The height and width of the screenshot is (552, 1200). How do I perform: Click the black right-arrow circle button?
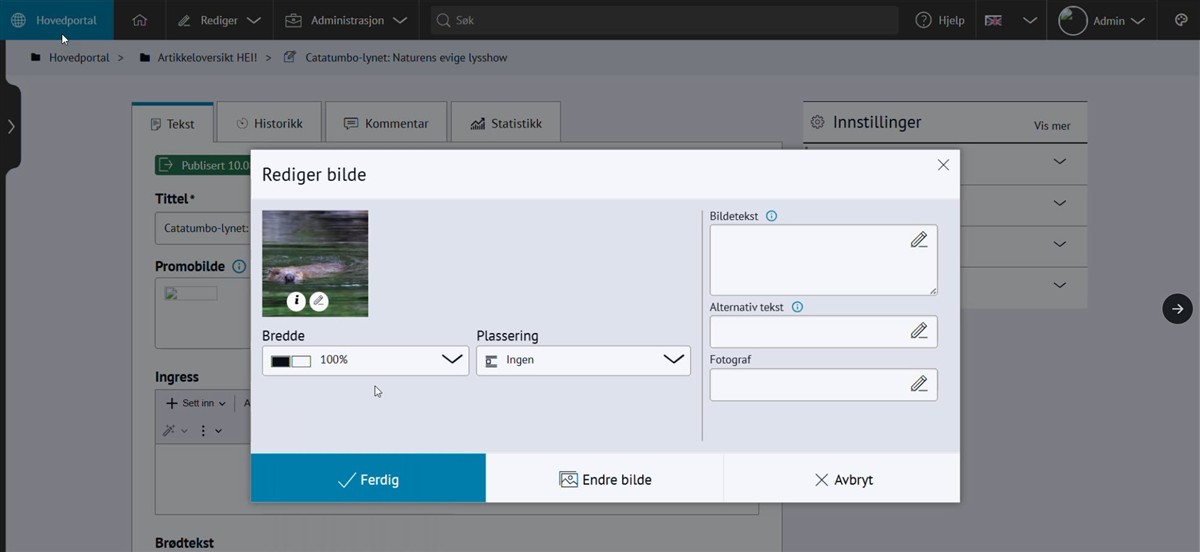point(1177,309)
